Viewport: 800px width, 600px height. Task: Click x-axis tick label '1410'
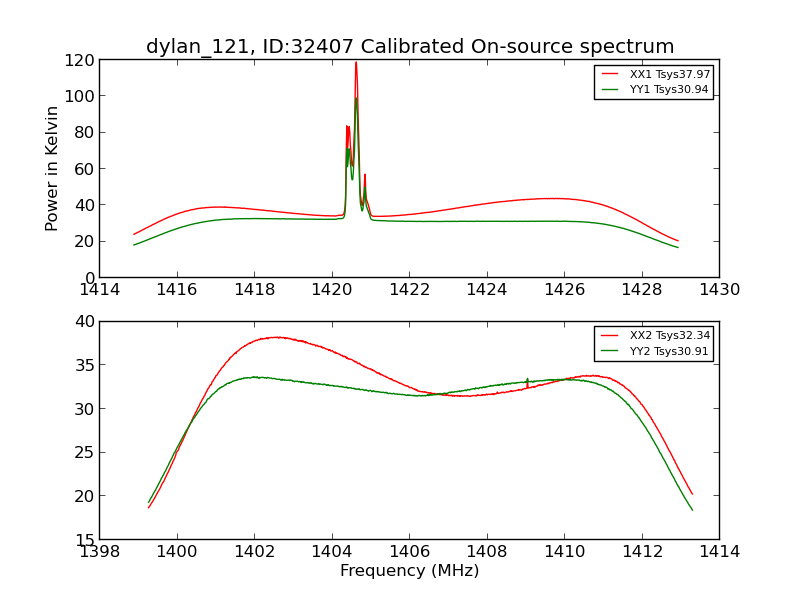(x=565, y=552)
